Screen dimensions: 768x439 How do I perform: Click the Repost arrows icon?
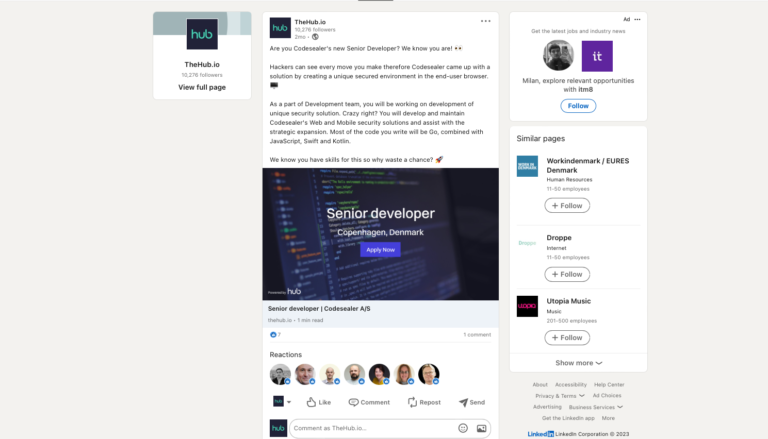click(x=412, y=402)
